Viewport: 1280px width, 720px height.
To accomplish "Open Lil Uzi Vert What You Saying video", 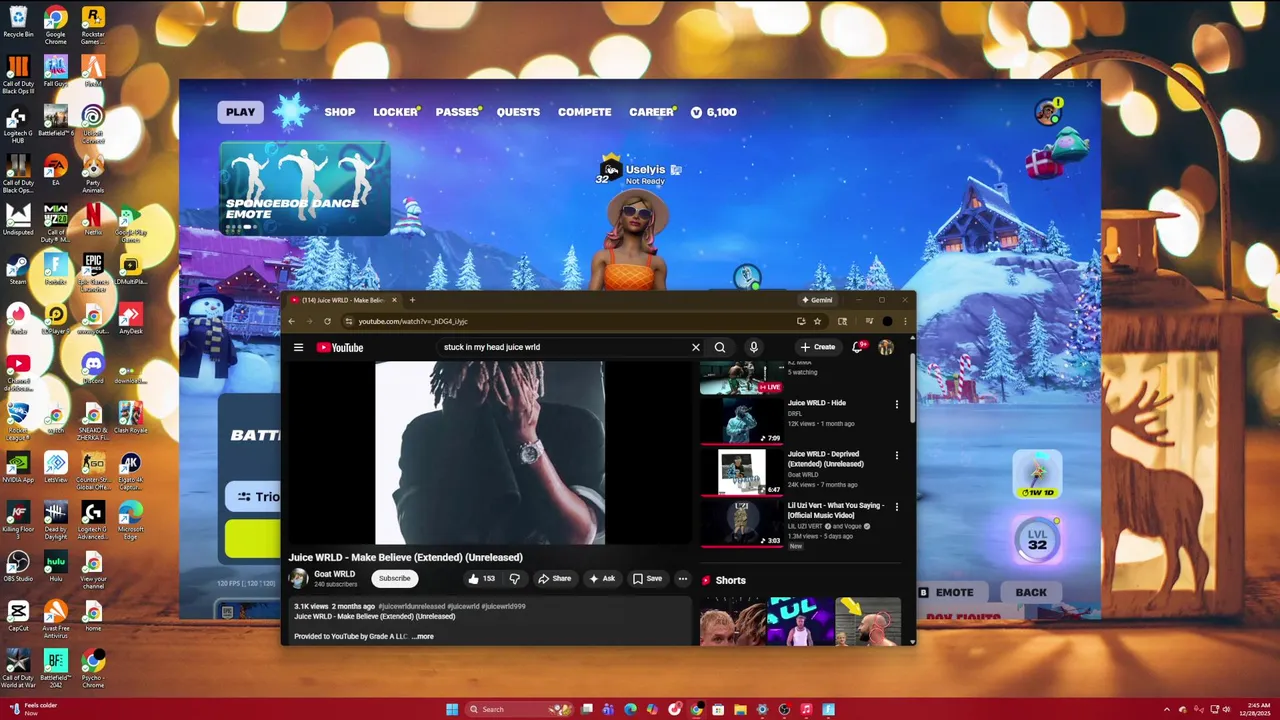I will coord(740,524).
